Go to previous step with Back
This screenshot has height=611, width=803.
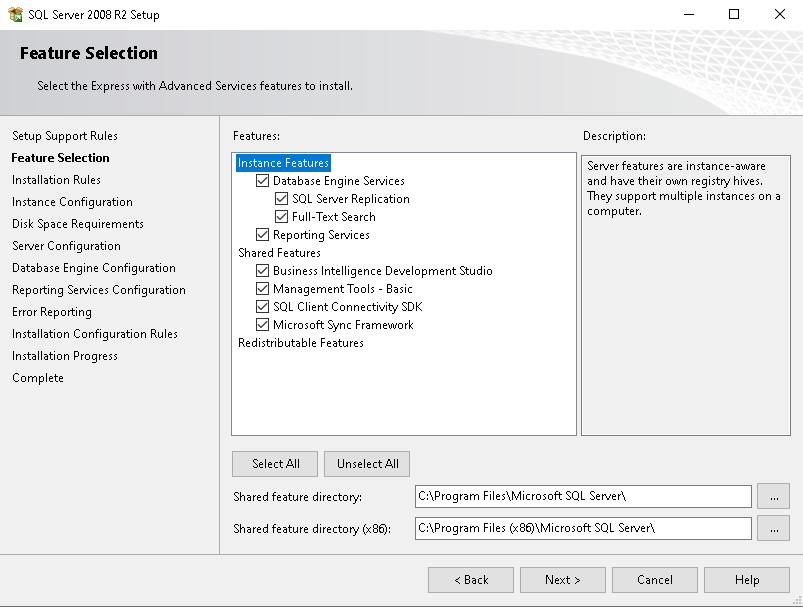tap(471, 580)
